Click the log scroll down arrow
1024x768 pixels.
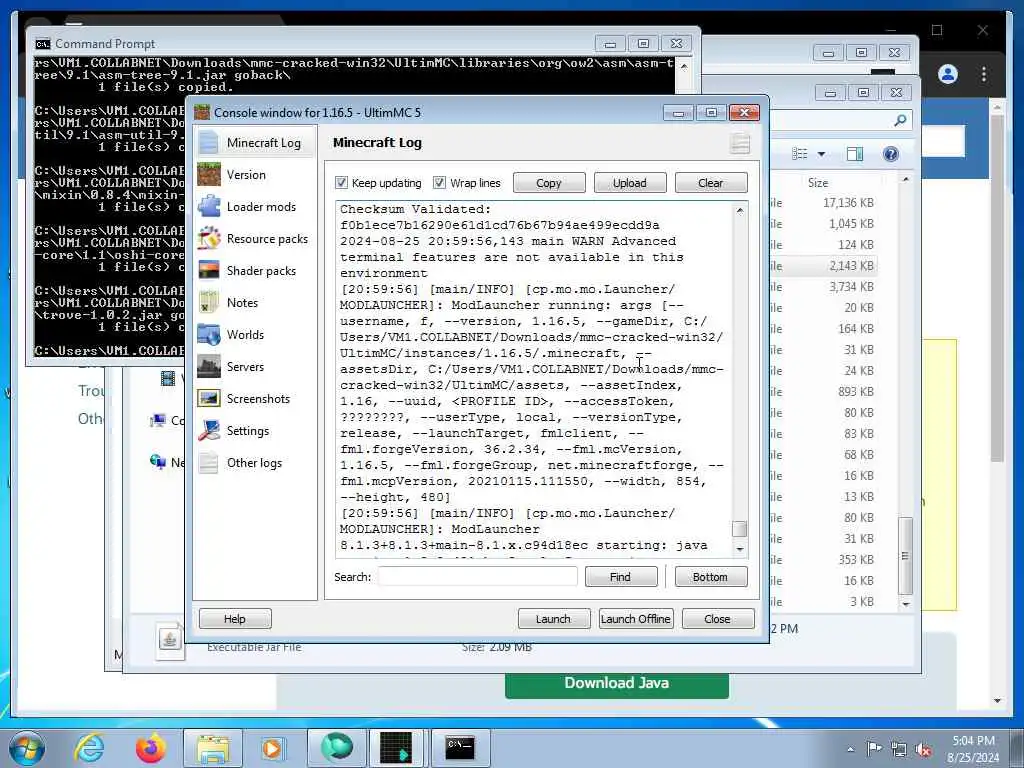pyautogui.click(x=739, y=550)
